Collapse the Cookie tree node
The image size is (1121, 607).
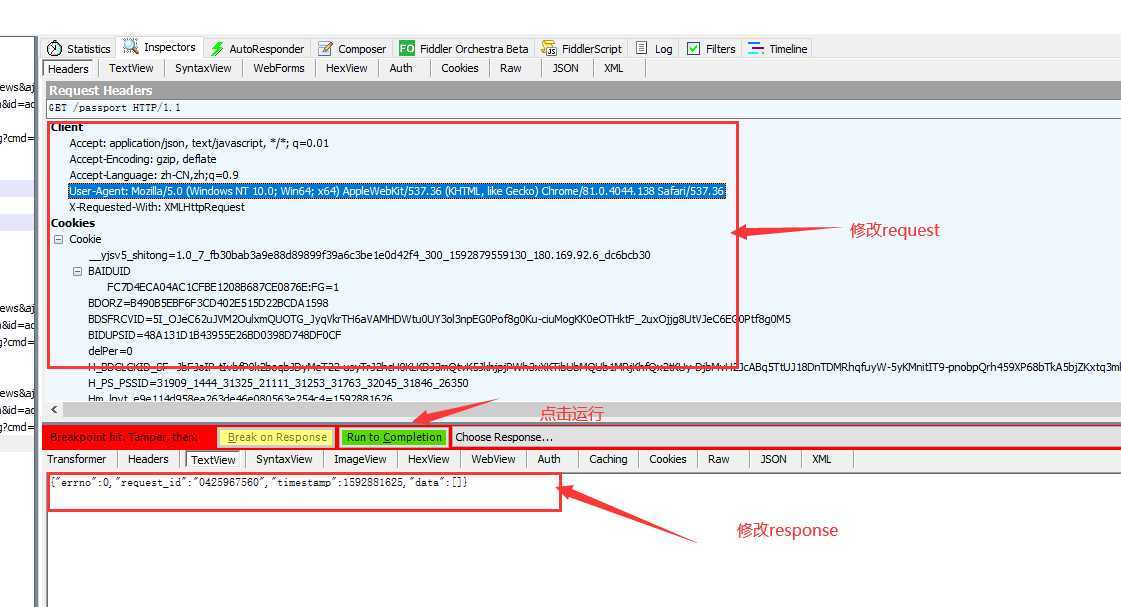59,240
